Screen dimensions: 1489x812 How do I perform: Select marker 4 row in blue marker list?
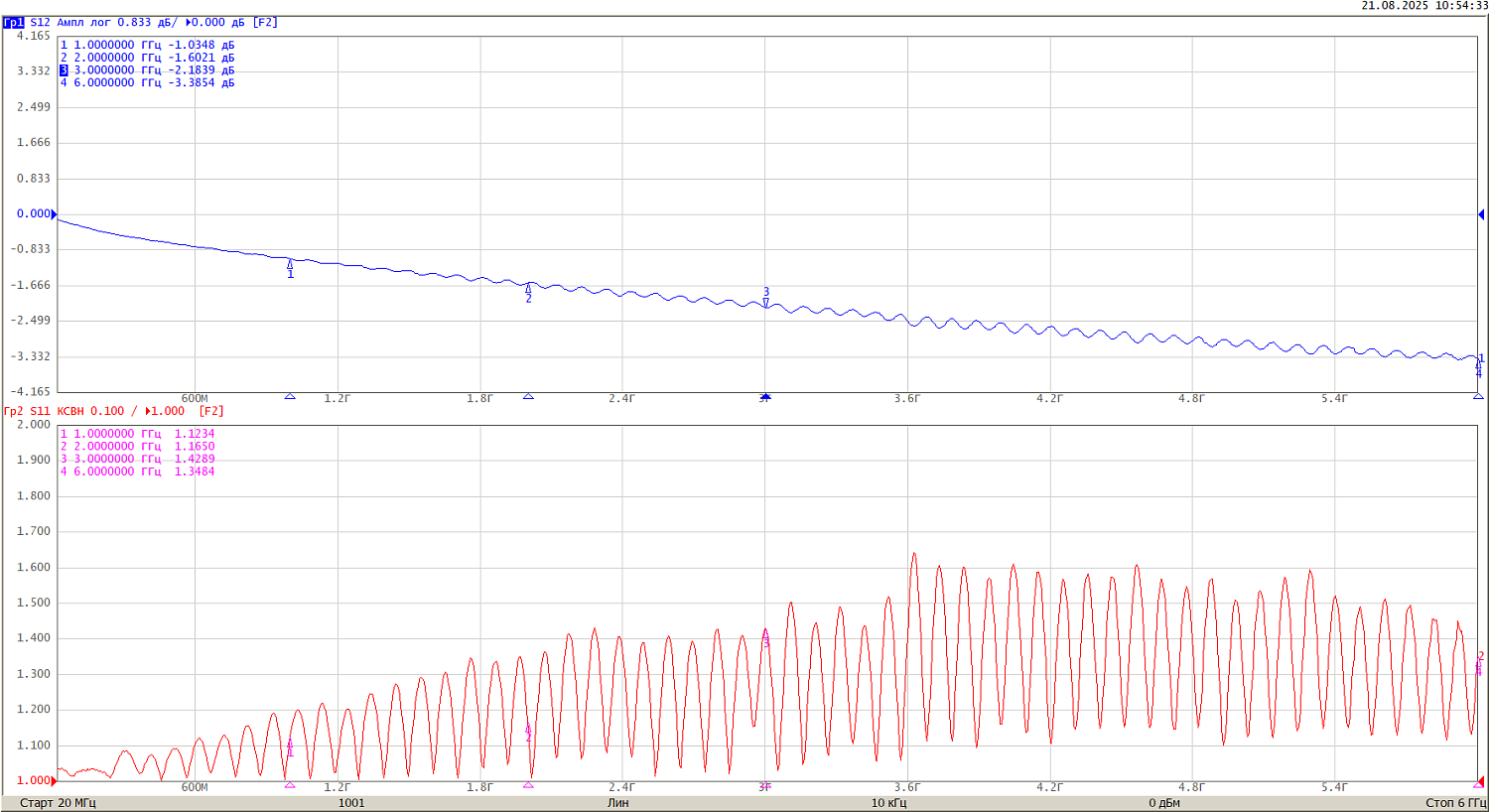(x=147, y=83)
